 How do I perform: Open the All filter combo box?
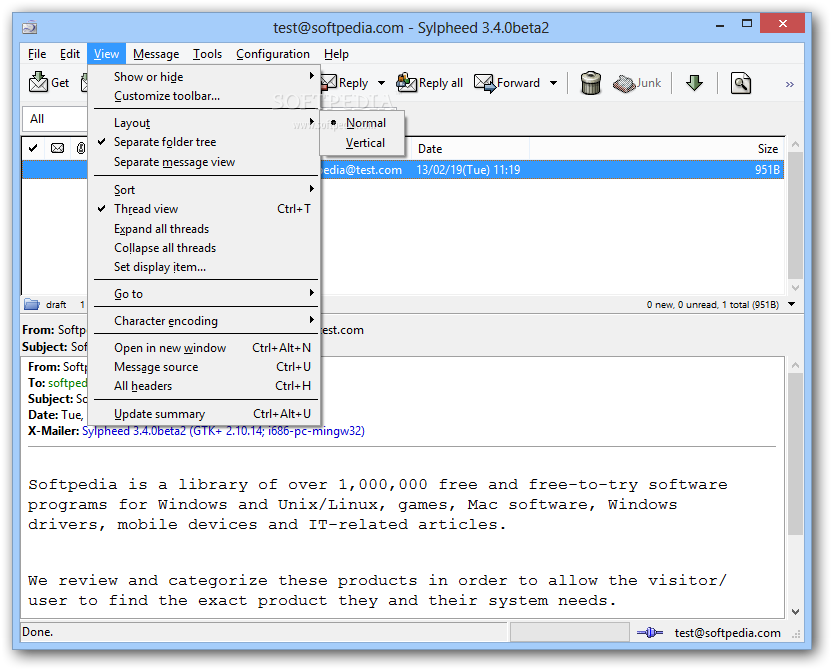pyautogui.click(x=55, y=119)
